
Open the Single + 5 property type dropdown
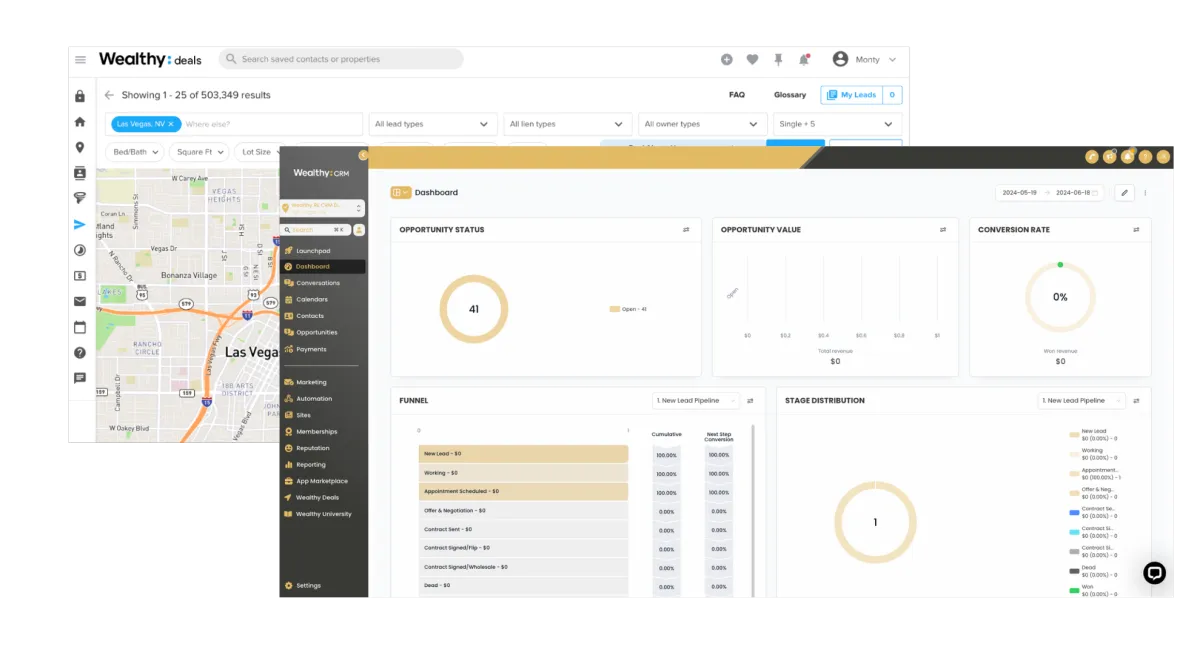(837, 124)
